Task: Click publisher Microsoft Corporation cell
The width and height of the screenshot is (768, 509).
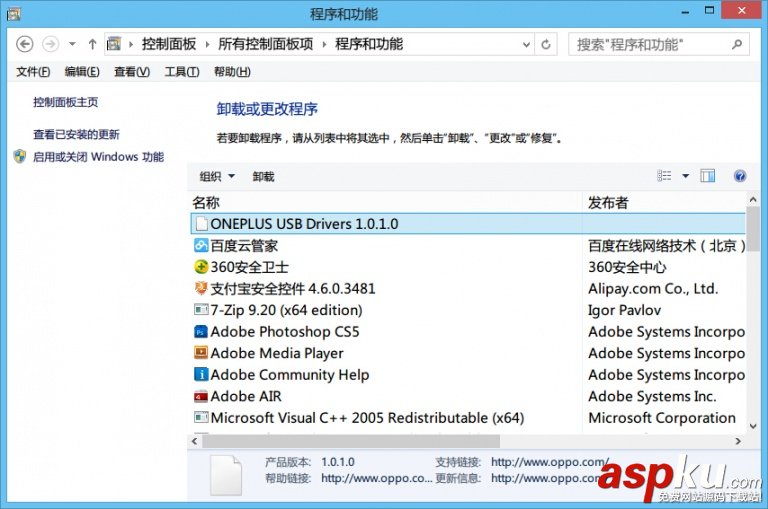Action: pyautogui.click(x=662, y=418)
